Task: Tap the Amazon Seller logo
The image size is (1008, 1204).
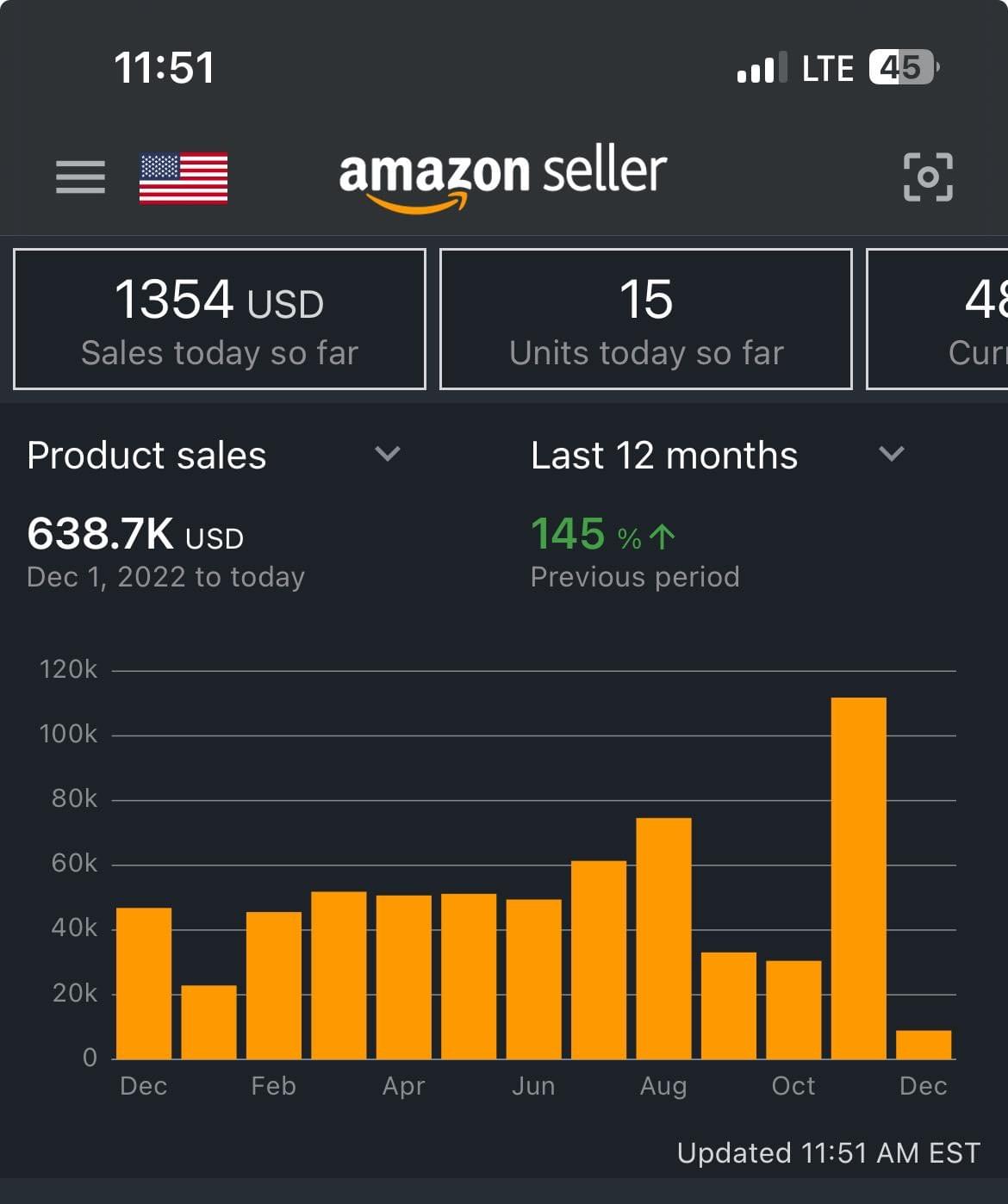Action: 502,177
